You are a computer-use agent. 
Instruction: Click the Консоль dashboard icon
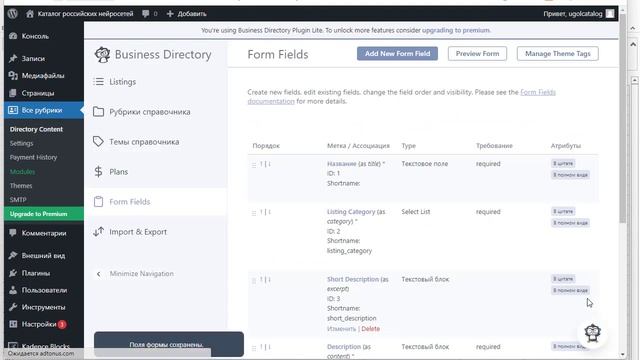(x=13, y=36)
